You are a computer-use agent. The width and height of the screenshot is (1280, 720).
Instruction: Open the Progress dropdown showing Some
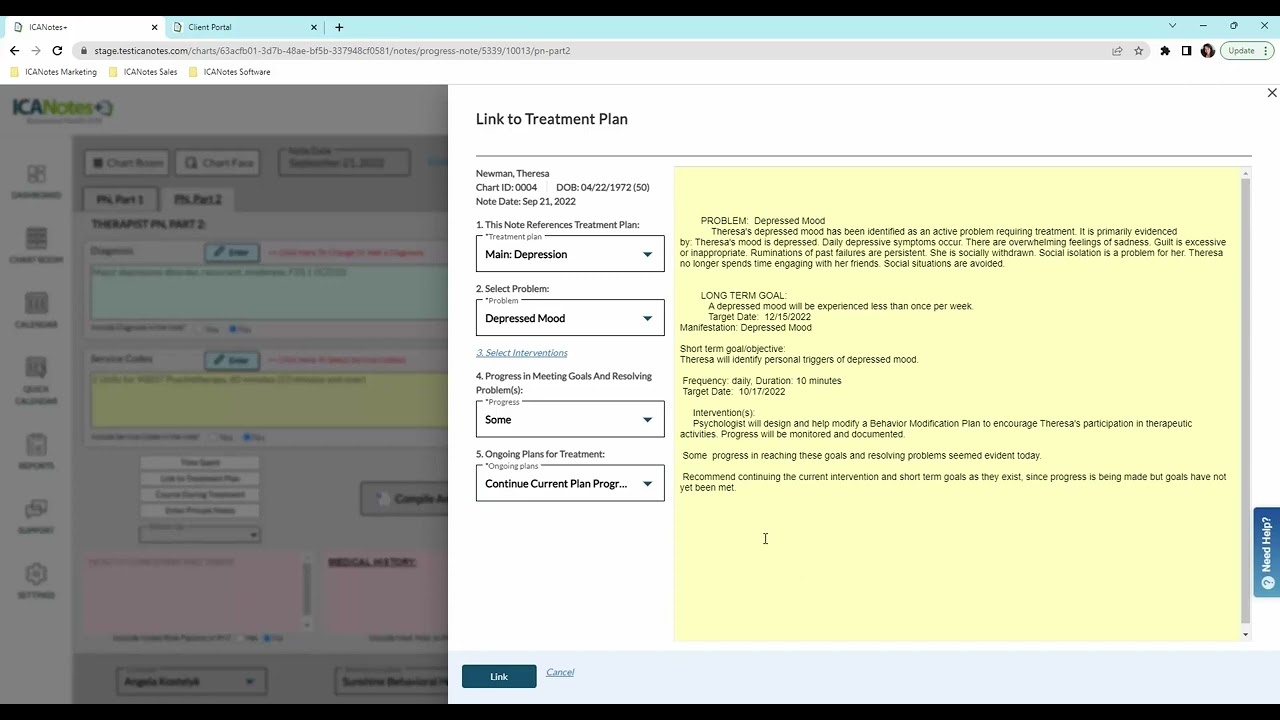(x=570, y=419)
